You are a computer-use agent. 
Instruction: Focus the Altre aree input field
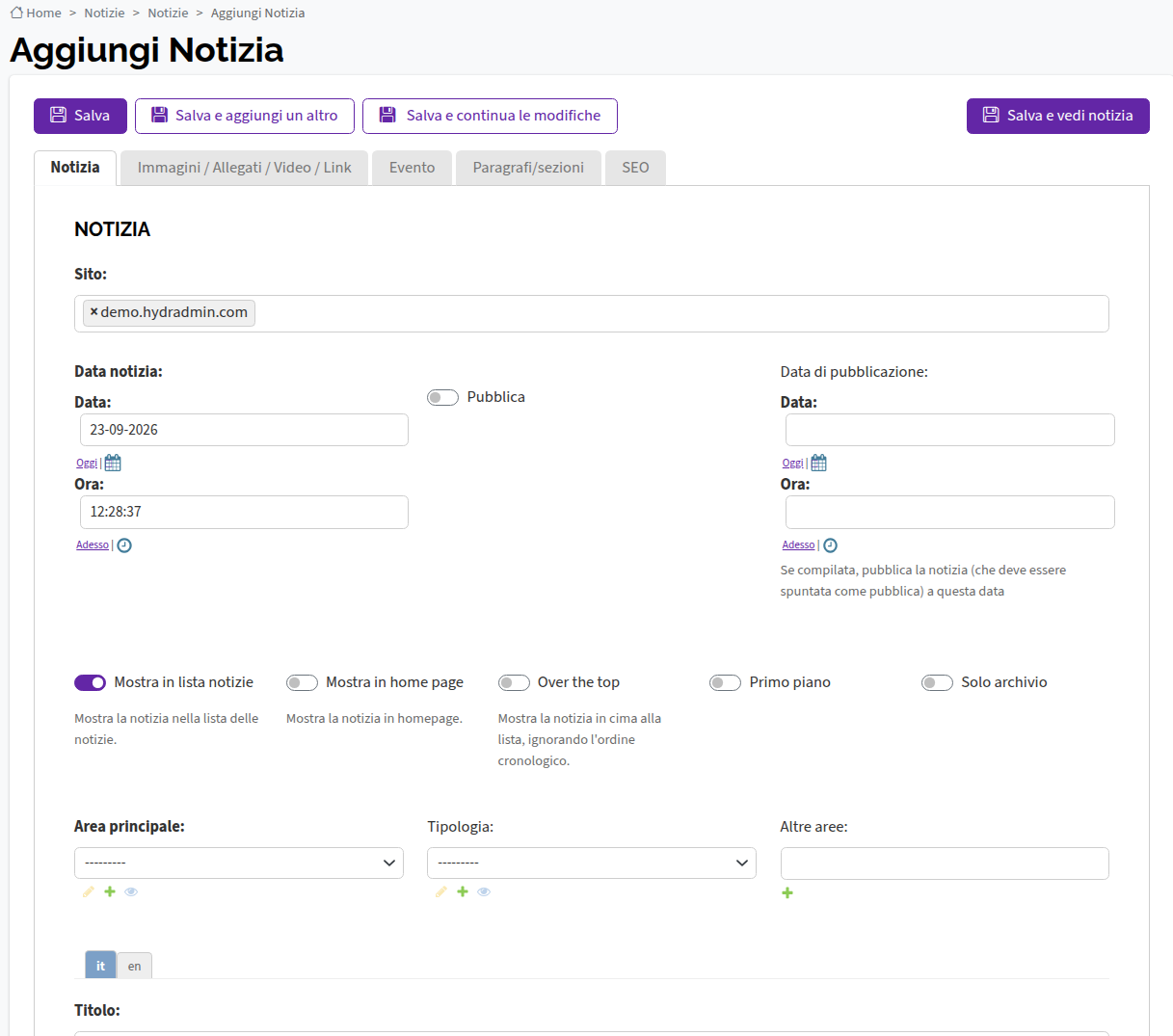[x=945, y=863]
